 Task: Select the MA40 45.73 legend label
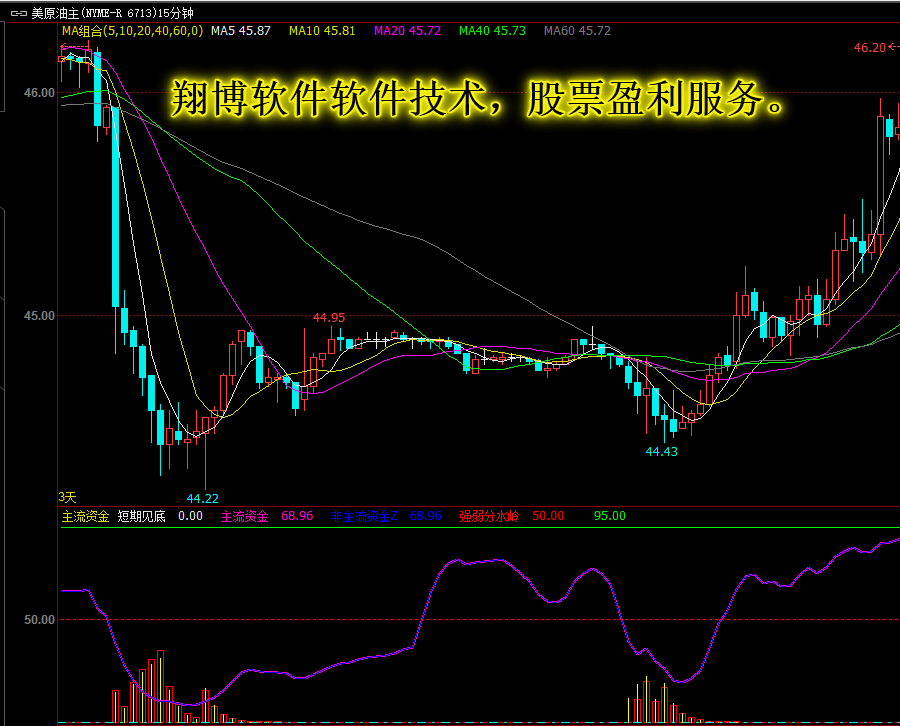click(x=492, y=31)
